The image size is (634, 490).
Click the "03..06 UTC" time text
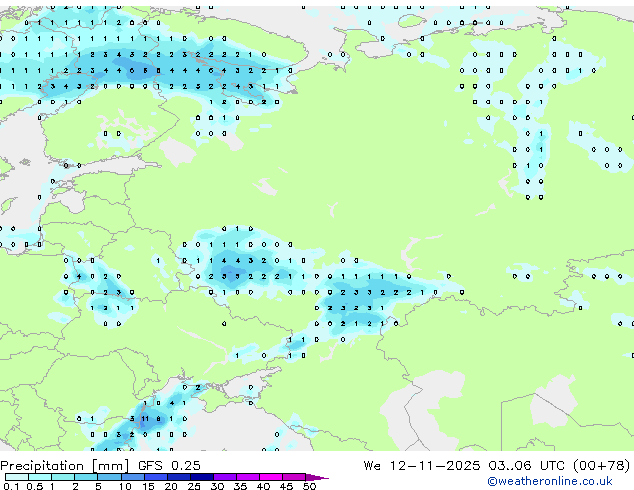click(x=526, y=466)
